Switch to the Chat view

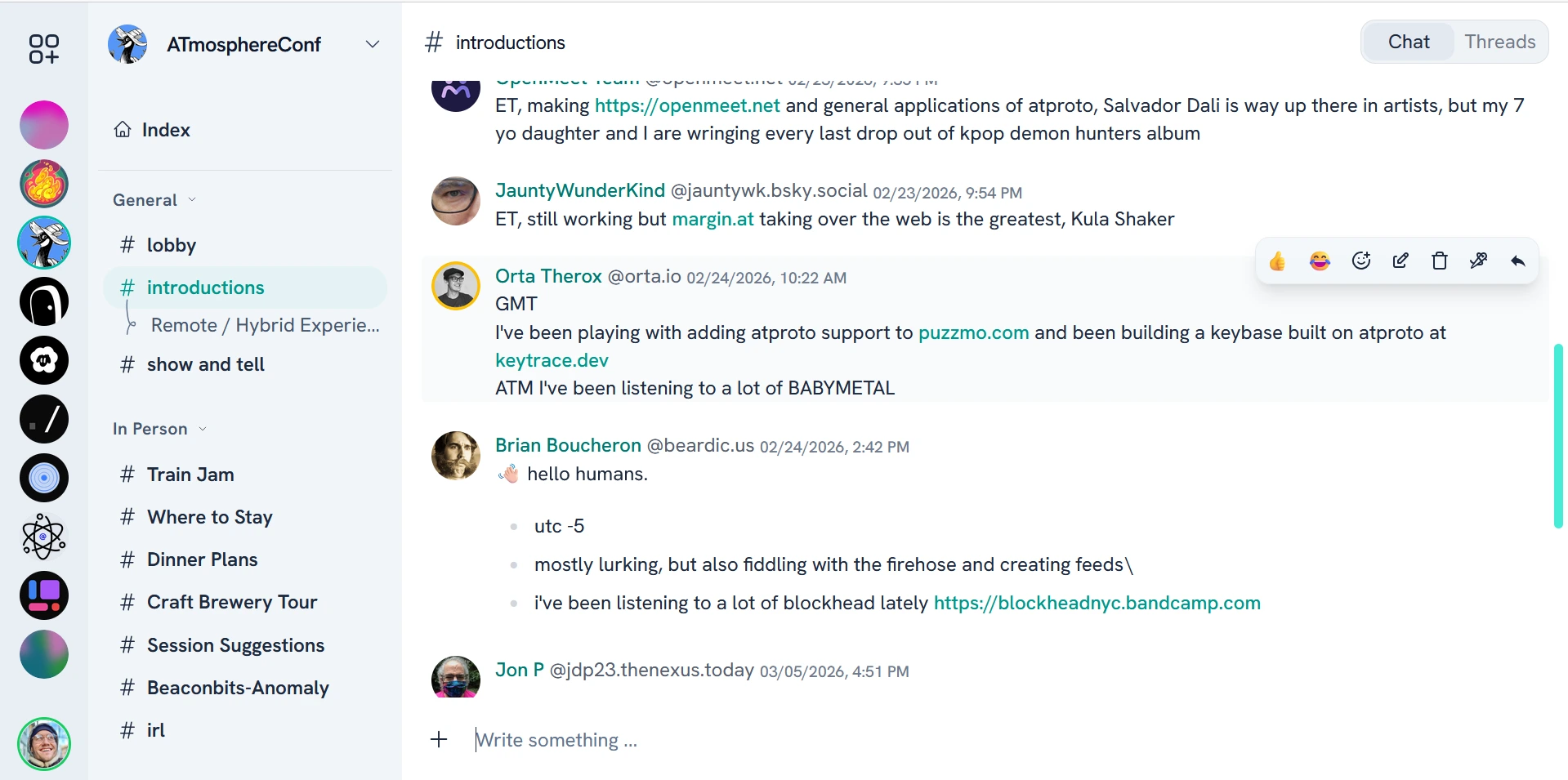[x=1409, y=42]
